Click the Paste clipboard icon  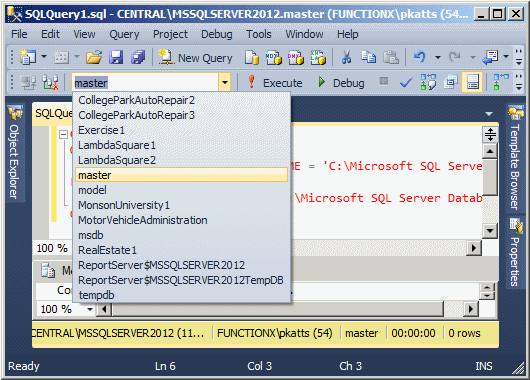(391, 57)
